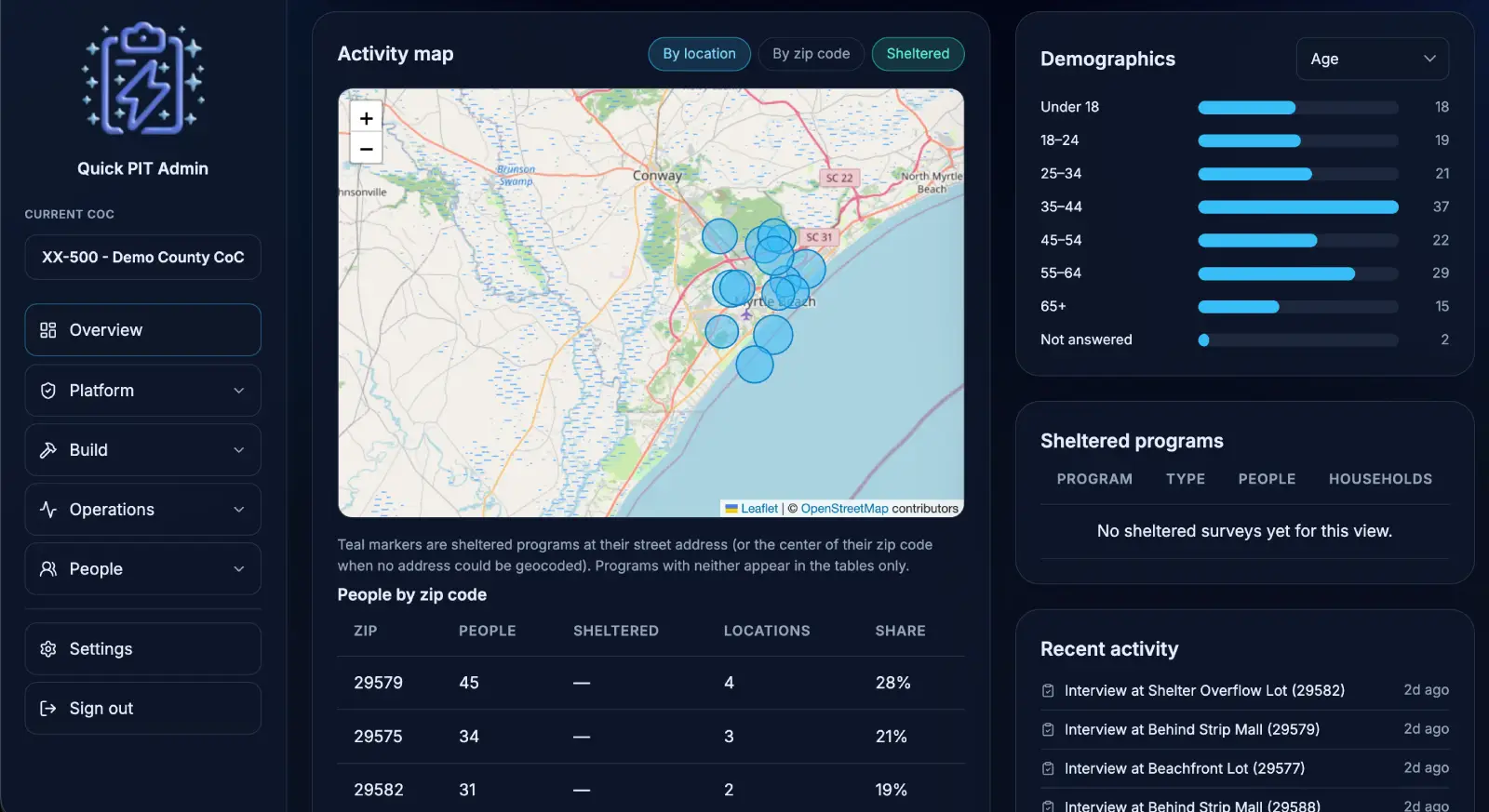Image resolution: width=1489 pixels, height=812 pixels.
Task: Click the Not answered demographic bar
Action: pos(1298,340)
